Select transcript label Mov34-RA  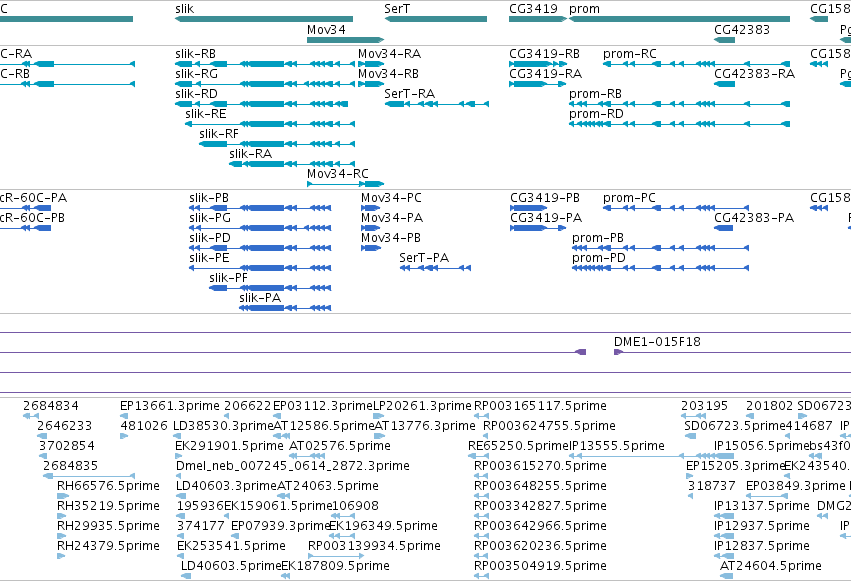[x=389, y=54]
